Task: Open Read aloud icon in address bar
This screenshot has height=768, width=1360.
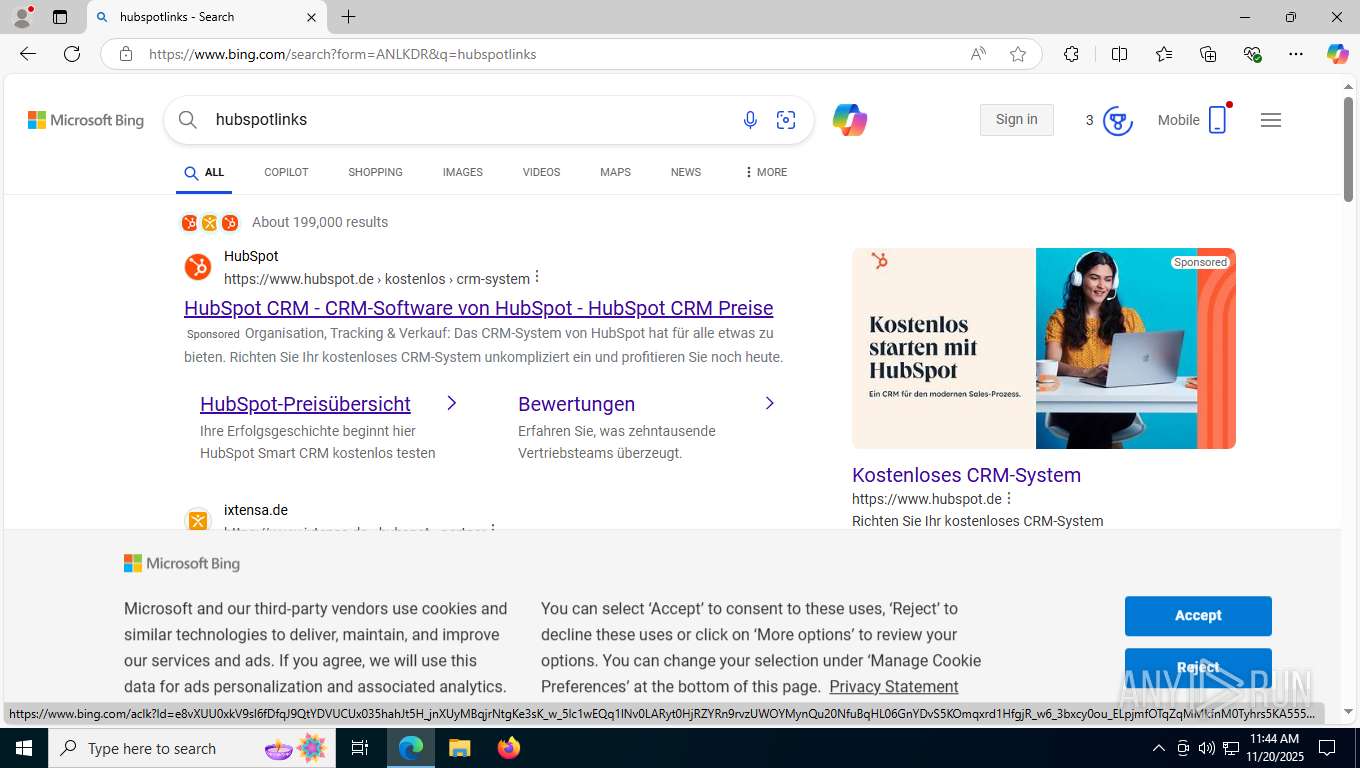Action: pos(978,54)
